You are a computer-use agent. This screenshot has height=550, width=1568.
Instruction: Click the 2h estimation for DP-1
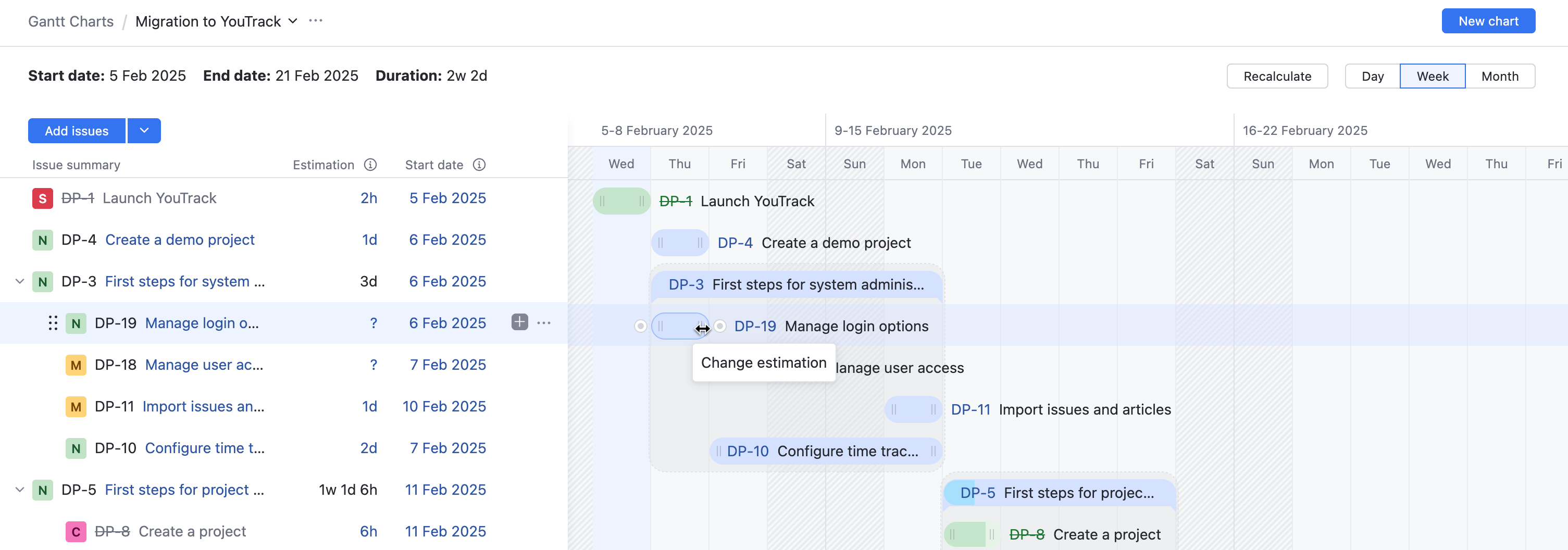369,198
